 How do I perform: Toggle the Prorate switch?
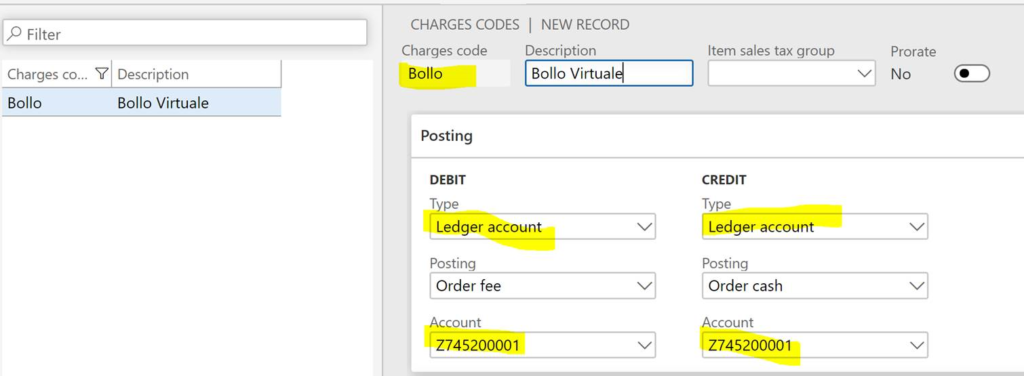972,74
